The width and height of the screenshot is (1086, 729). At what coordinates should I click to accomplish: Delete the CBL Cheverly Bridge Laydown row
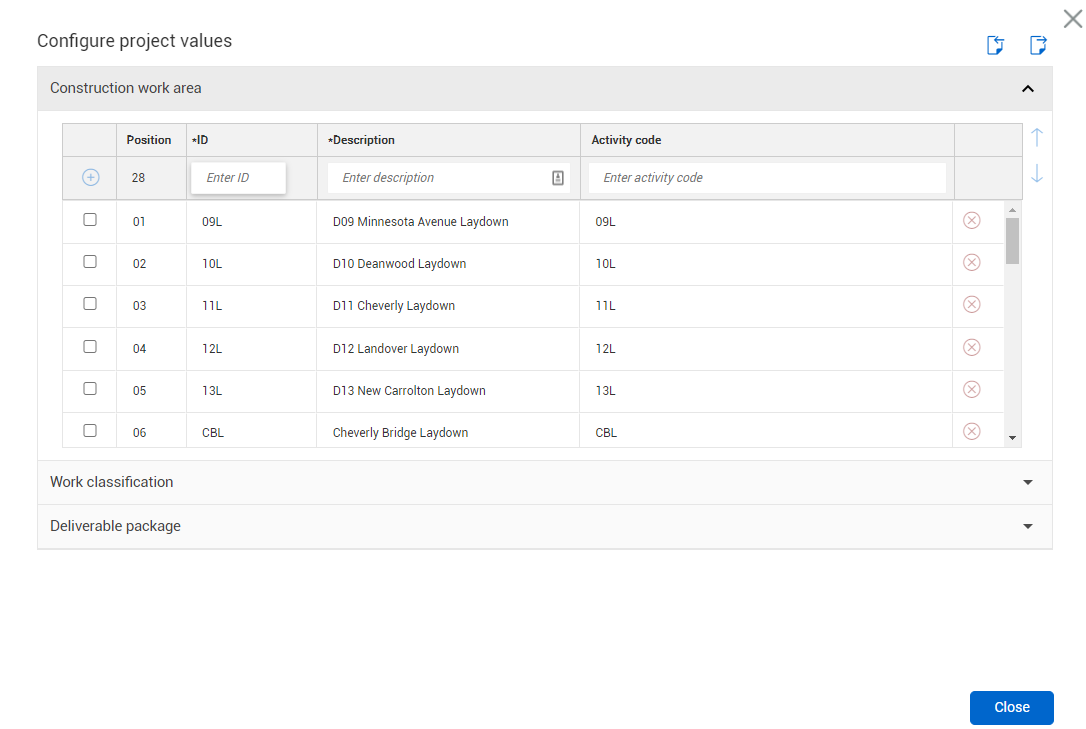tap(972, 431)
